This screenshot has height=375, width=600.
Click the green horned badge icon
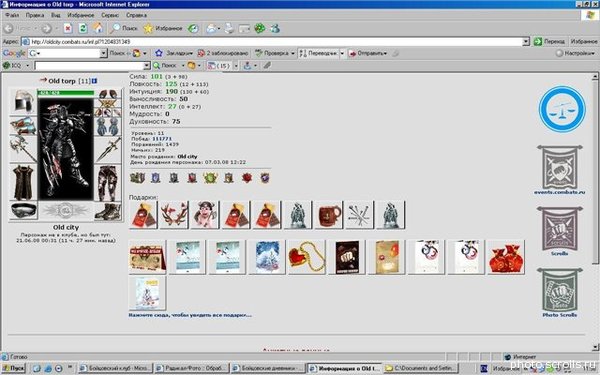pos(210,178)
